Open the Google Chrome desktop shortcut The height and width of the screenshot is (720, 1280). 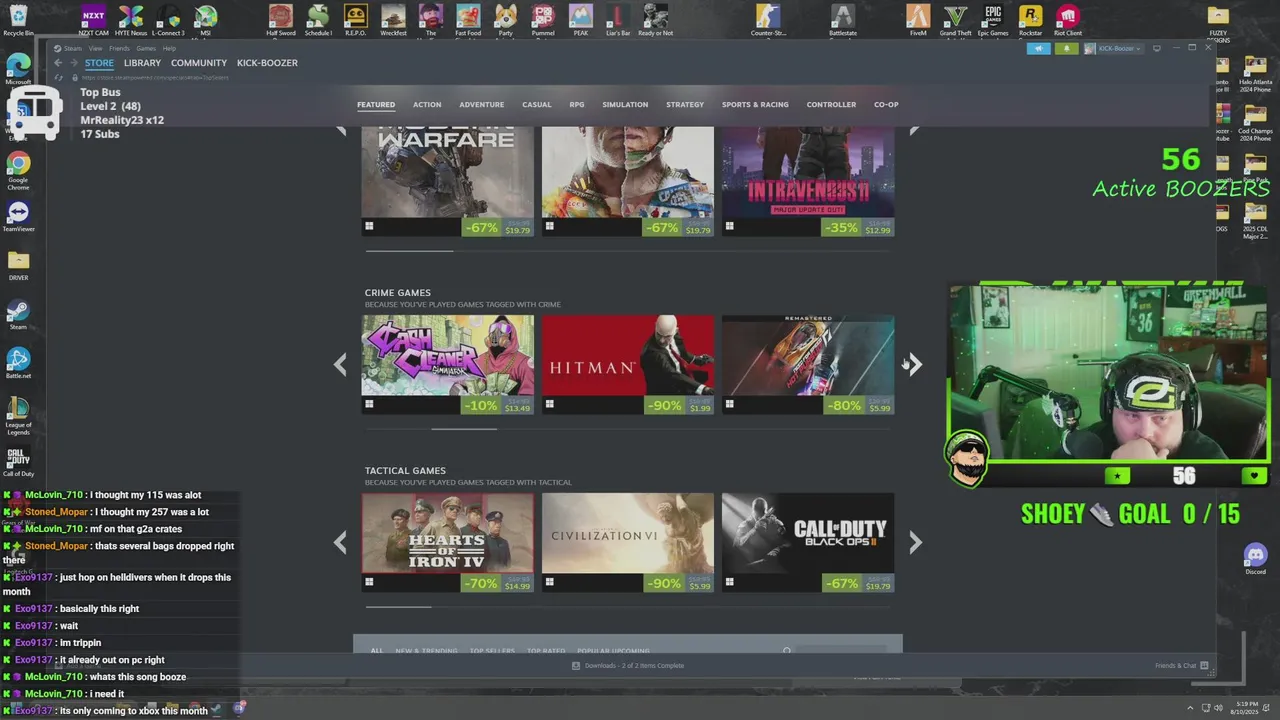[18, 171]
